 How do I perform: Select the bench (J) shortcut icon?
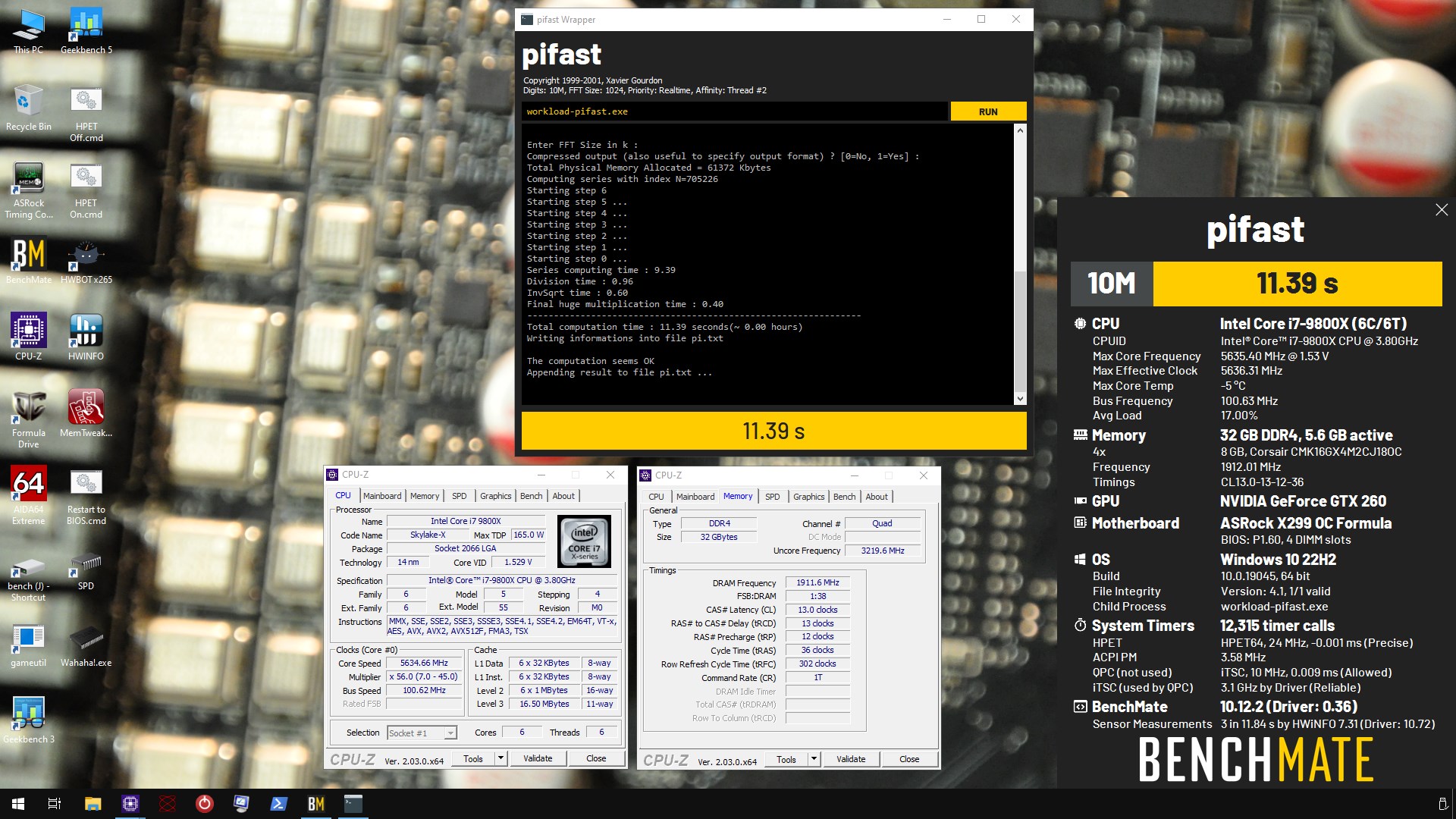(x=28, y=580)
